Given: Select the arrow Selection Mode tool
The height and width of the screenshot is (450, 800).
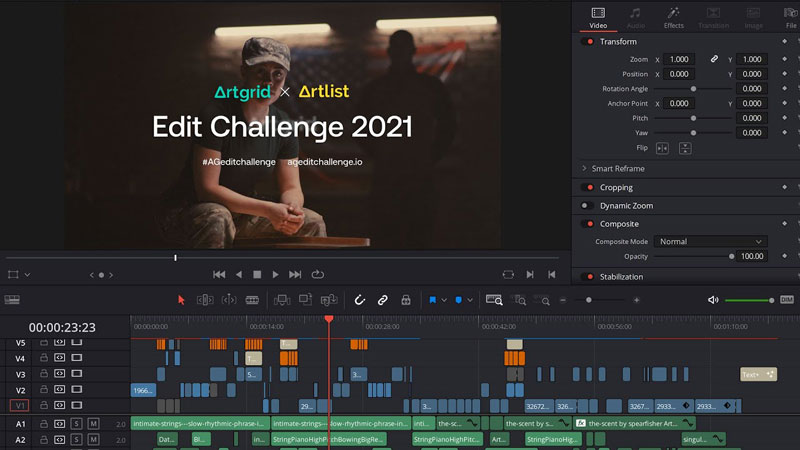Looking at the screenshot, I should (x=181, y=299).
